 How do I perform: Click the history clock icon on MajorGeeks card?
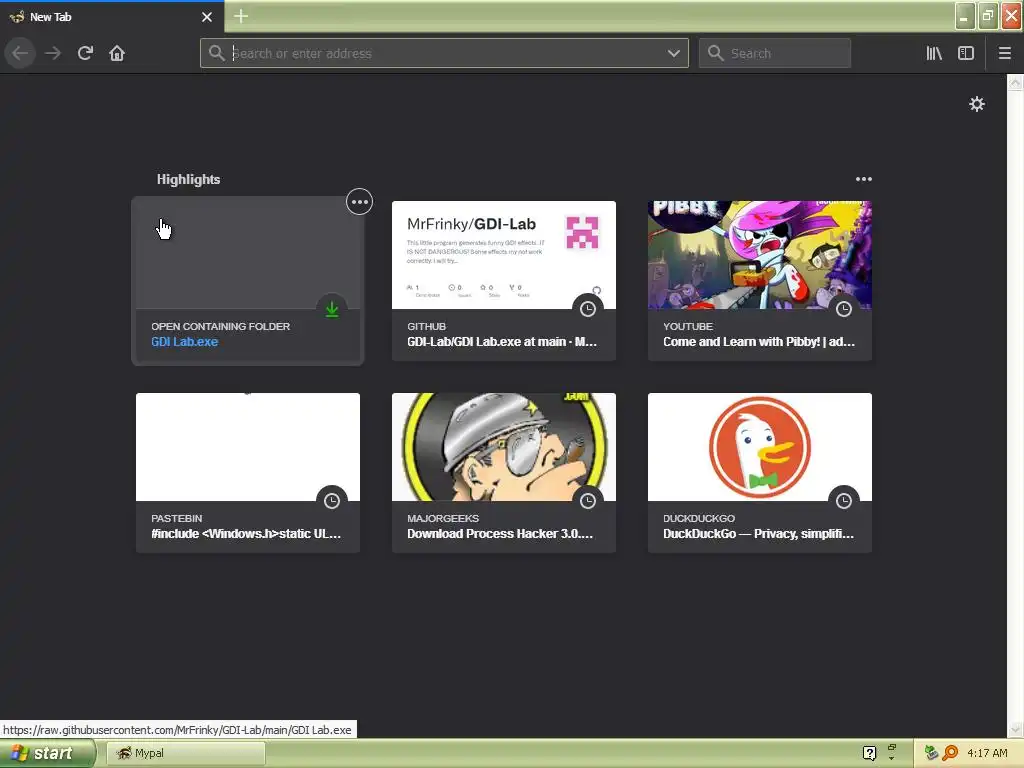pyautogui.click(x=588, y=501)
